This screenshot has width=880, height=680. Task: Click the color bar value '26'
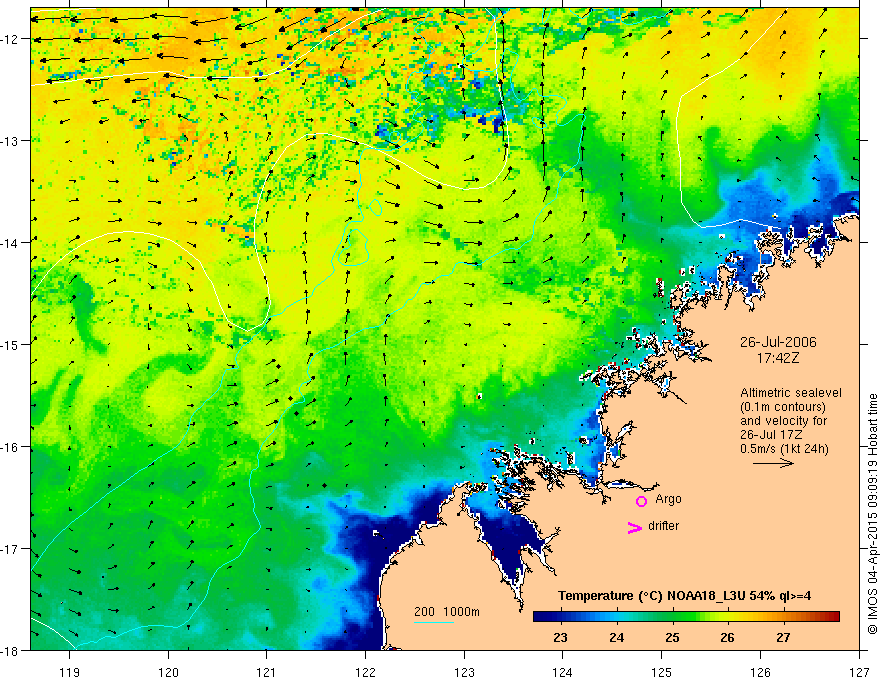click(727, 638)
